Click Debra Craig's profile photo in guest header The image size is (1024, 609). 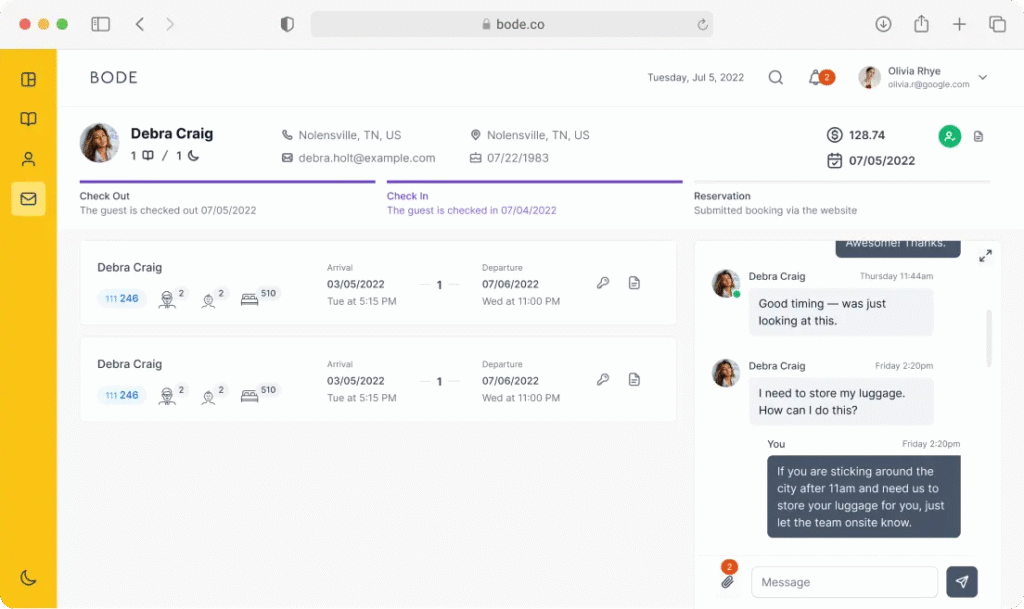pyautogui.click(x=99, y=142)
